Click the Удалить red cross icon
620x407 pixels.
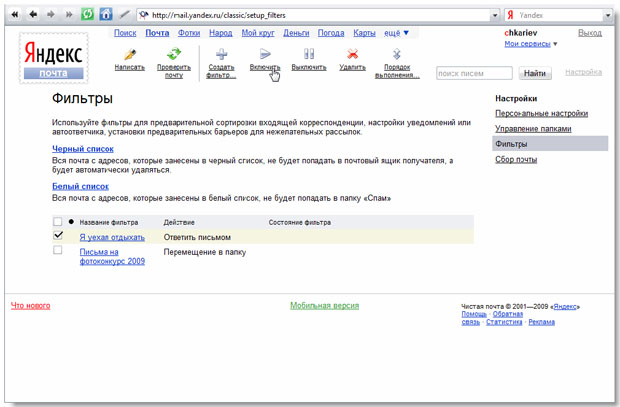352,54
